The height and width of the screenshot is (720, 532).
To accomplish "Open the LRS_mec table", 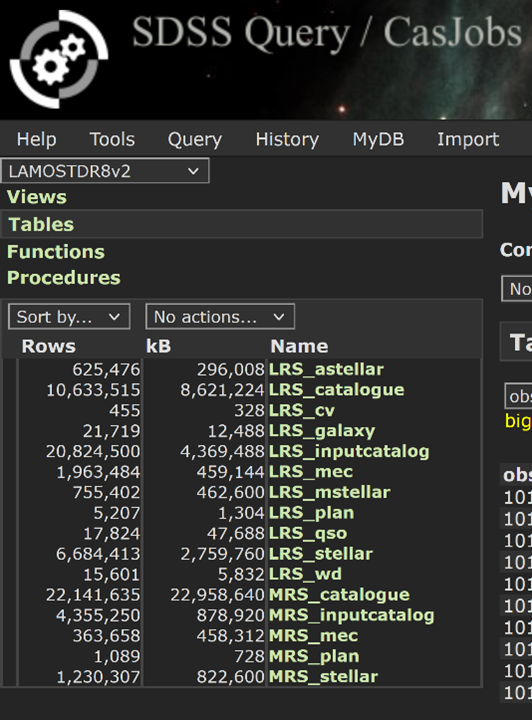I will coord(311,472).
